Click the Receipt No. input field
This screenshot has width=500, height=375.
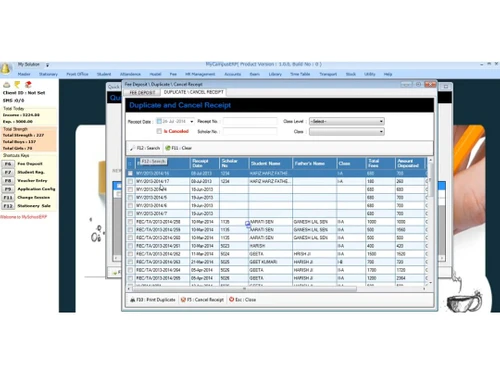pyautogui.click(x=250, y=121)
